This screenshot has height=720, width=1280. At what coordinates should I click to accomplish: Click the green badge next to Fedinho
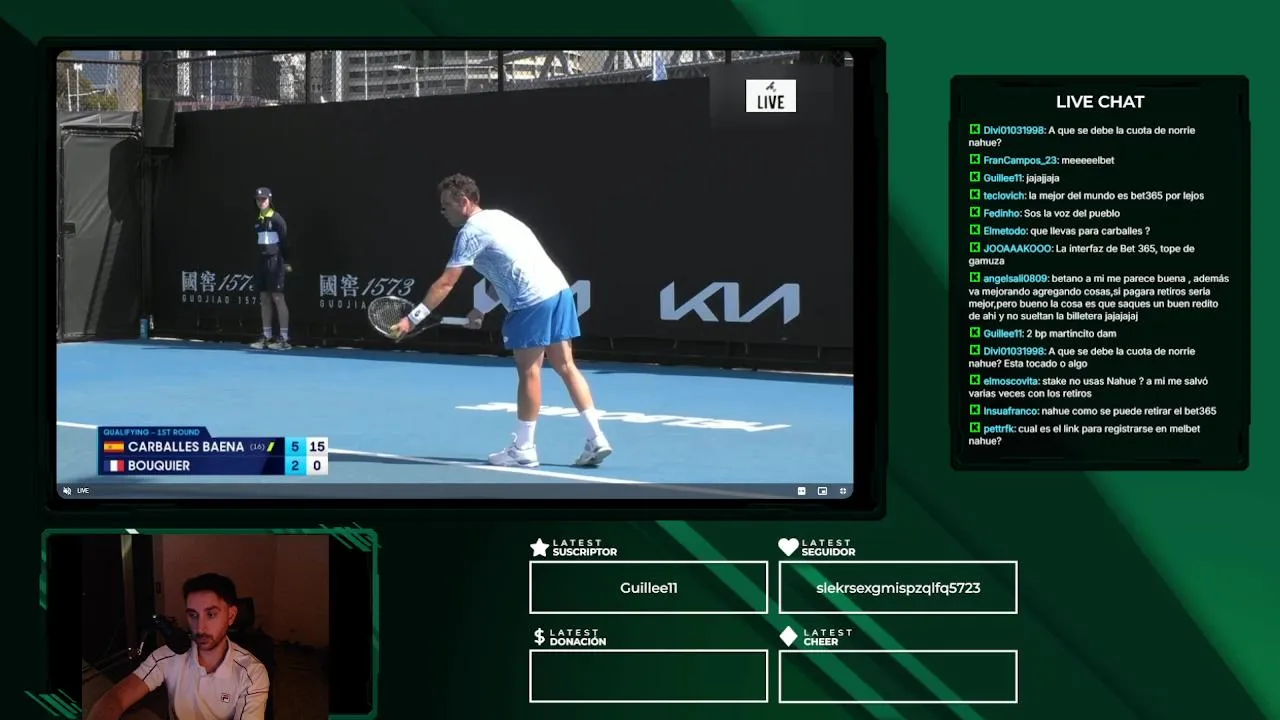tap(974, 212)
